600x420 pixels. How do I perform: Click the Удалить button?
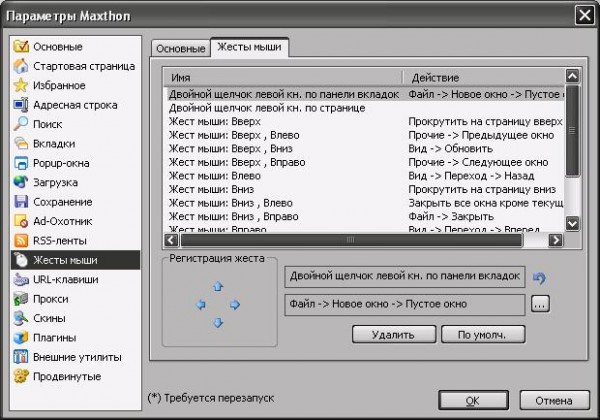(x=394, y=335)
